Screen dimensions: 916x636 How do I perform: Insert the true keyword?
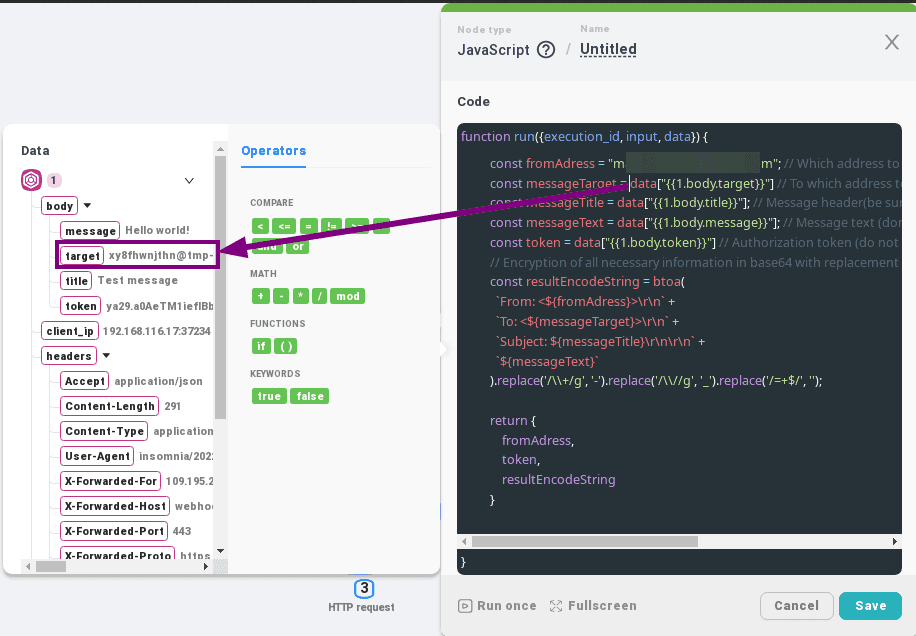(269, 396)
